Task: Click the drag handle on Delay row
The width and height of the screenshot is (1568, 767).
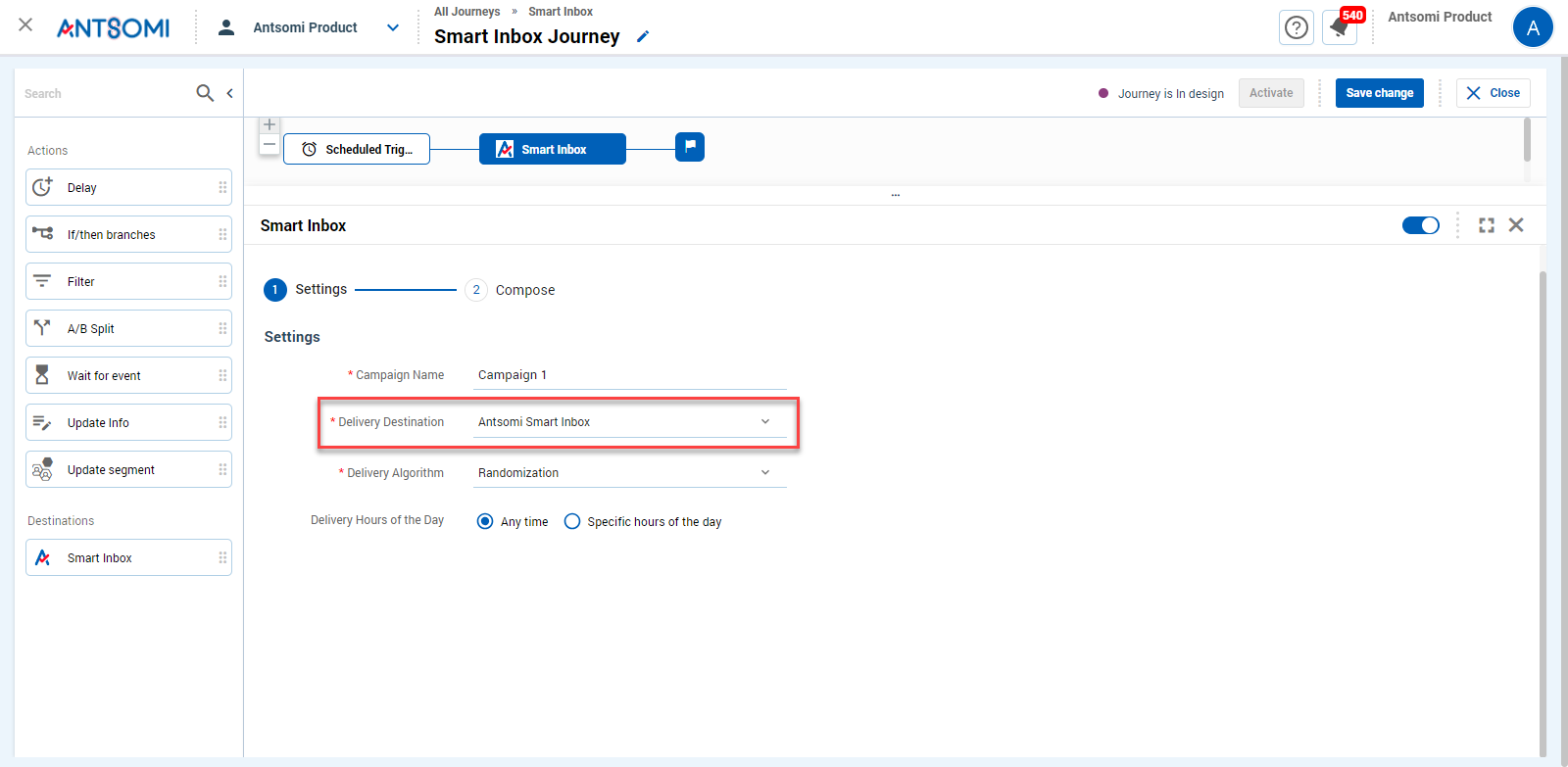Action: pyautogui.click(x=222, y=187)
